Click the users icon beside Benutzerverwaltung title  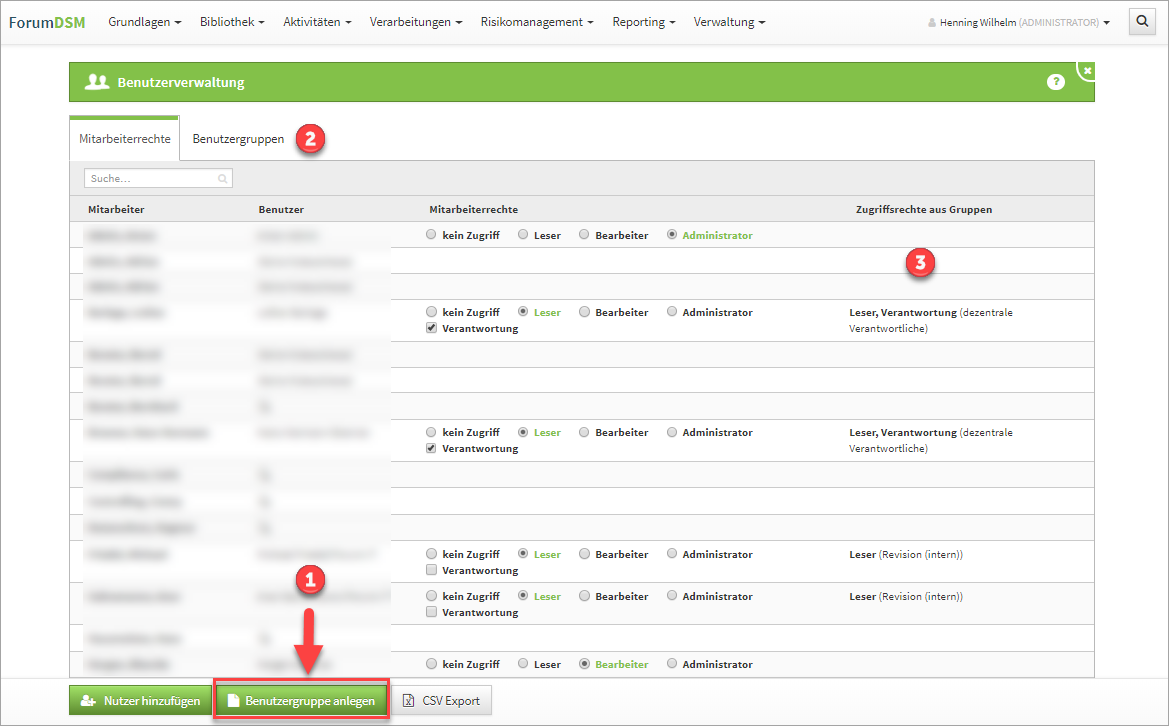97,82
